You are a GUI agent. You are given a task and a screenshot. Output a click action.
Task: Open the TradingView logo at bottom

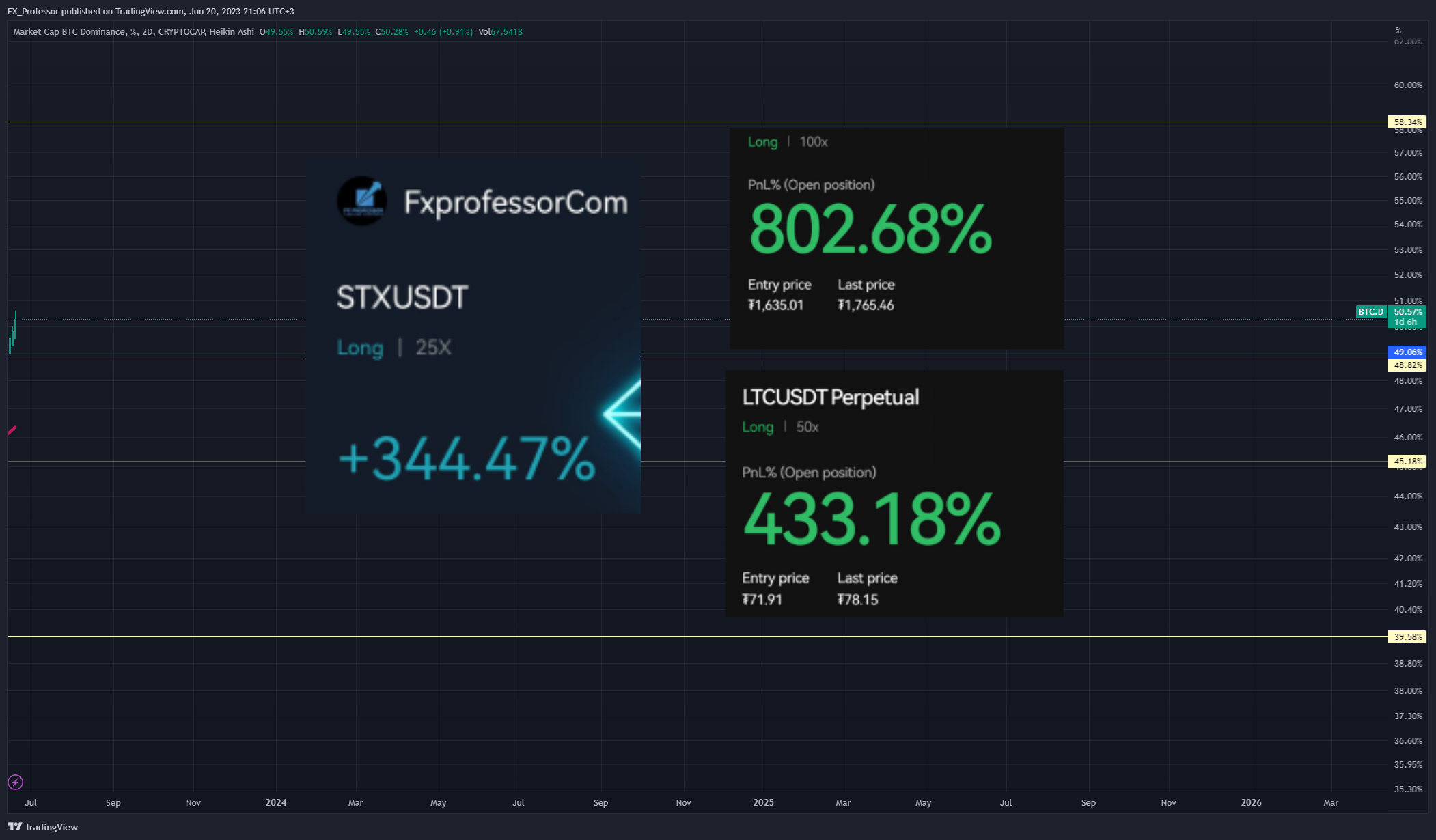(x=42, y=827)
